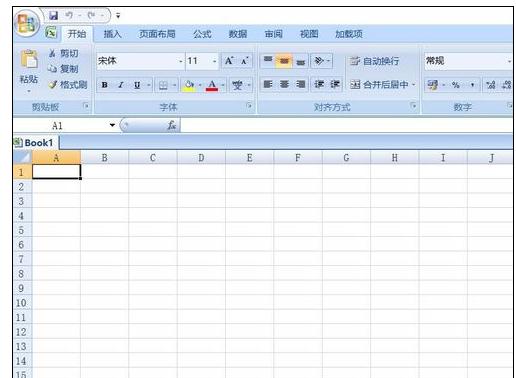Switch to 加载项 Add-ins tab
This screenshot has height=378, width=516.
click(349, 34)
